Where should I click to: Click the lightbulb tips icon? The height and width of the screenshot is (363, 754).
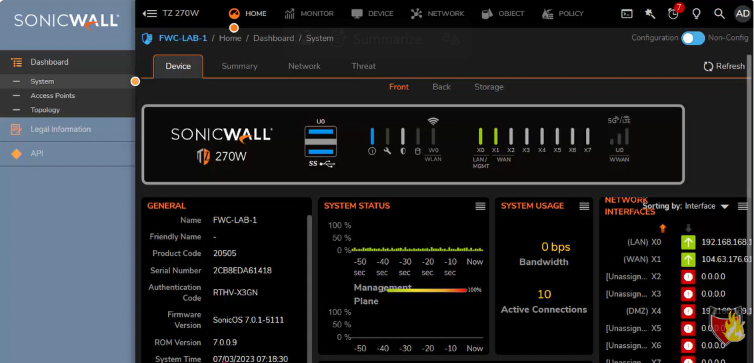tap(696, 13)
